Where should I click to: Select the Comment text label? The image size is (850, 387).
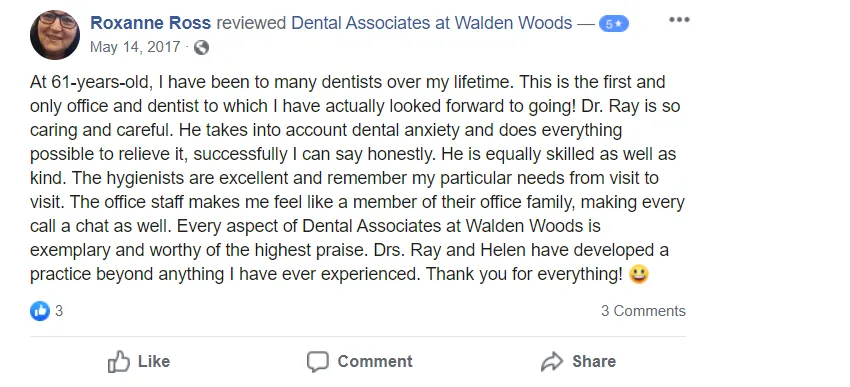[x=375, y=362]
